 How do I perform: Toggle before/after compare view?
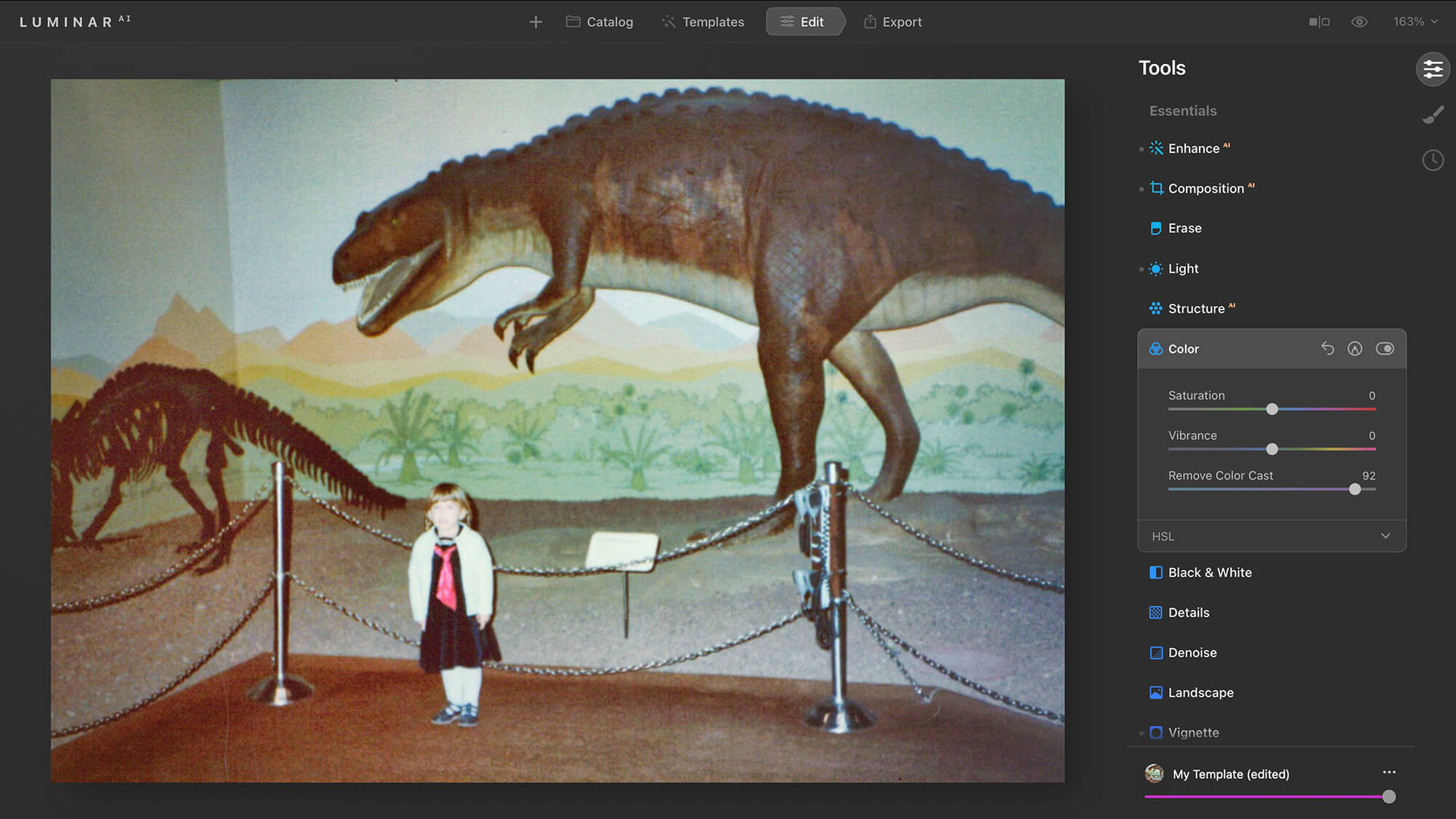[1318, 22]
